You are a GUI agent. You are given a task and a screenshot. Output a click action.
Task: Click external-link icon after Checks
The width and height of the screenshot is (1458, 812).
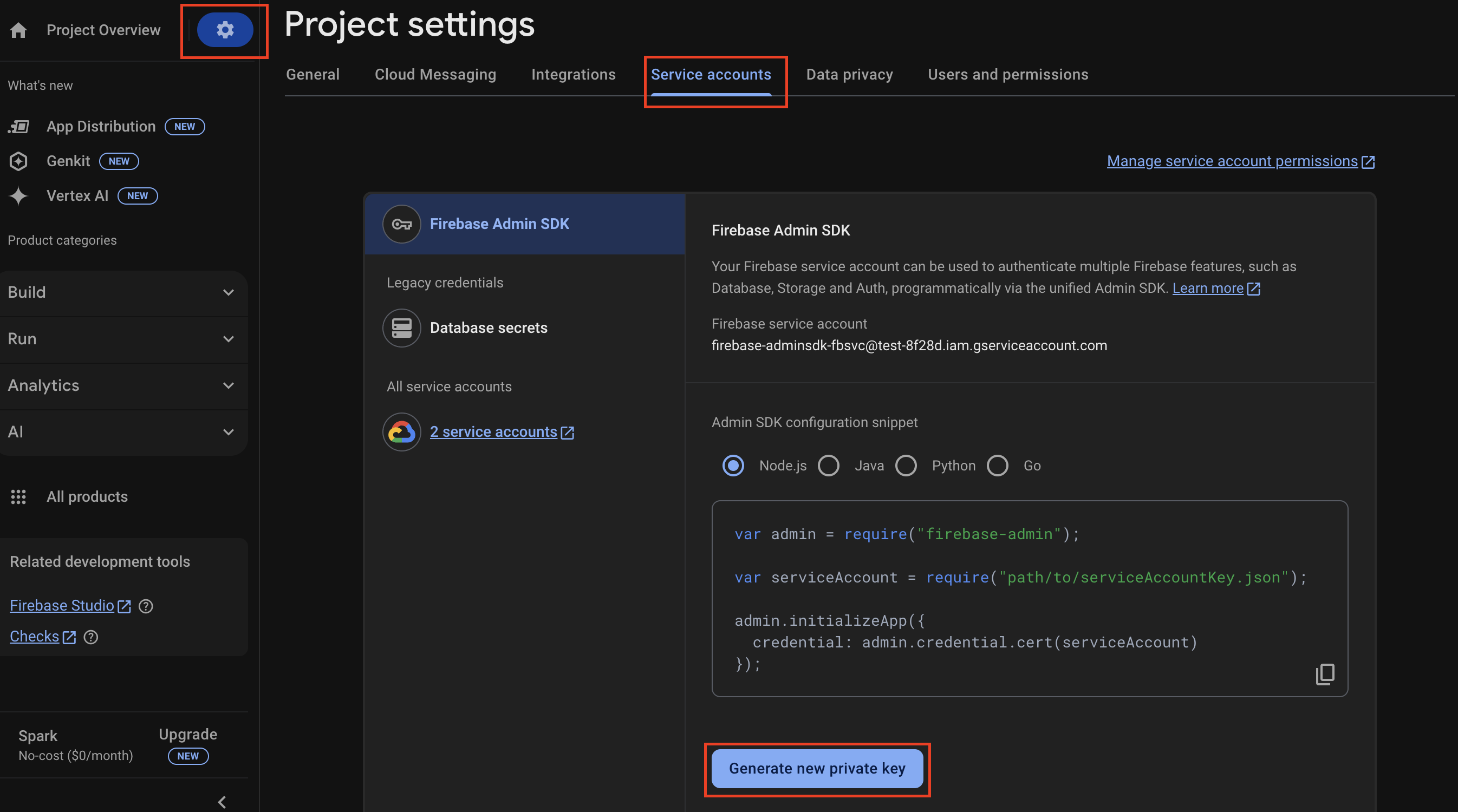[69, 637]
